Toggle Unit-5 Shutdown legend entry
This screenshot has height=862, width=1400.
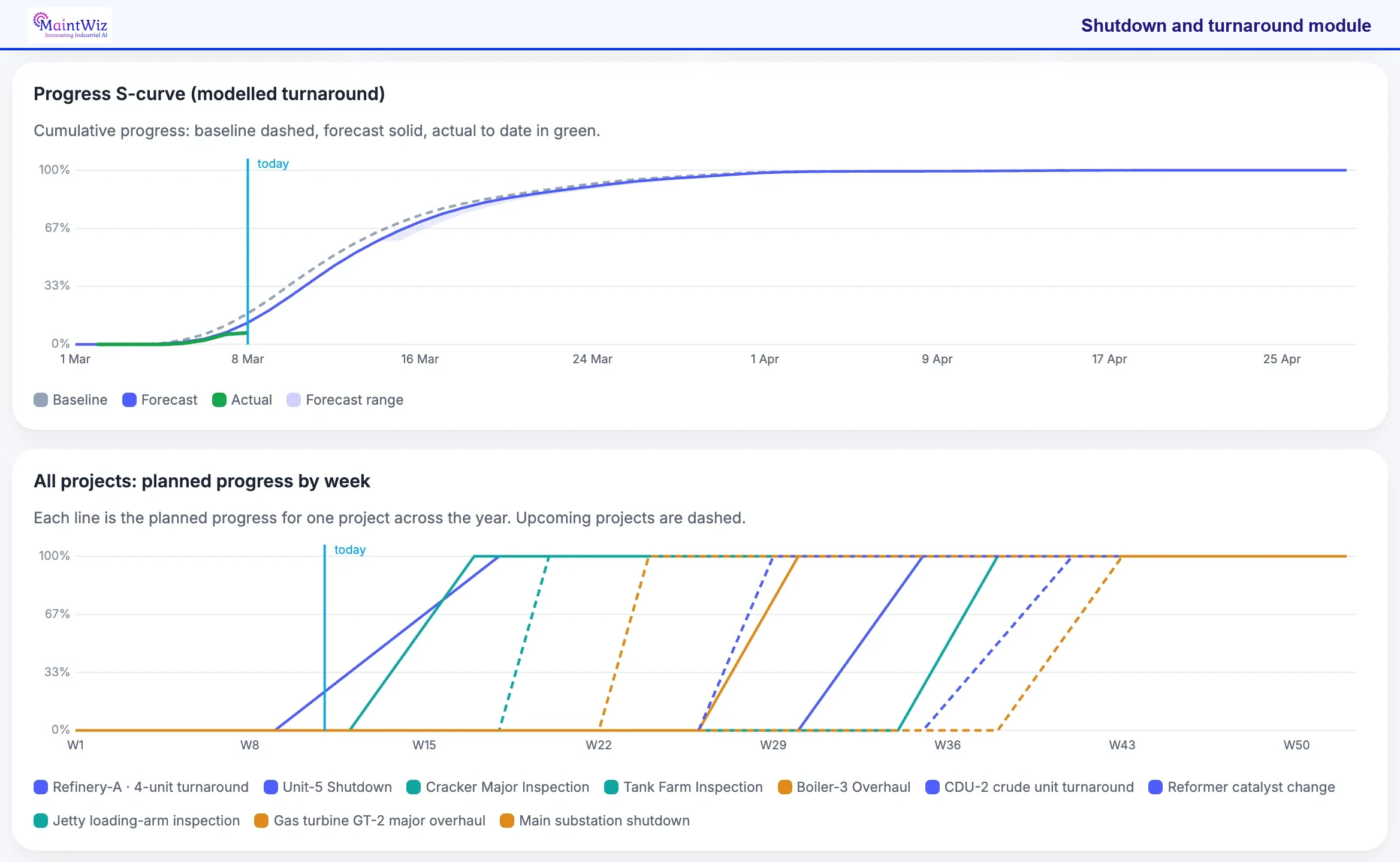(x=328, y=787)
